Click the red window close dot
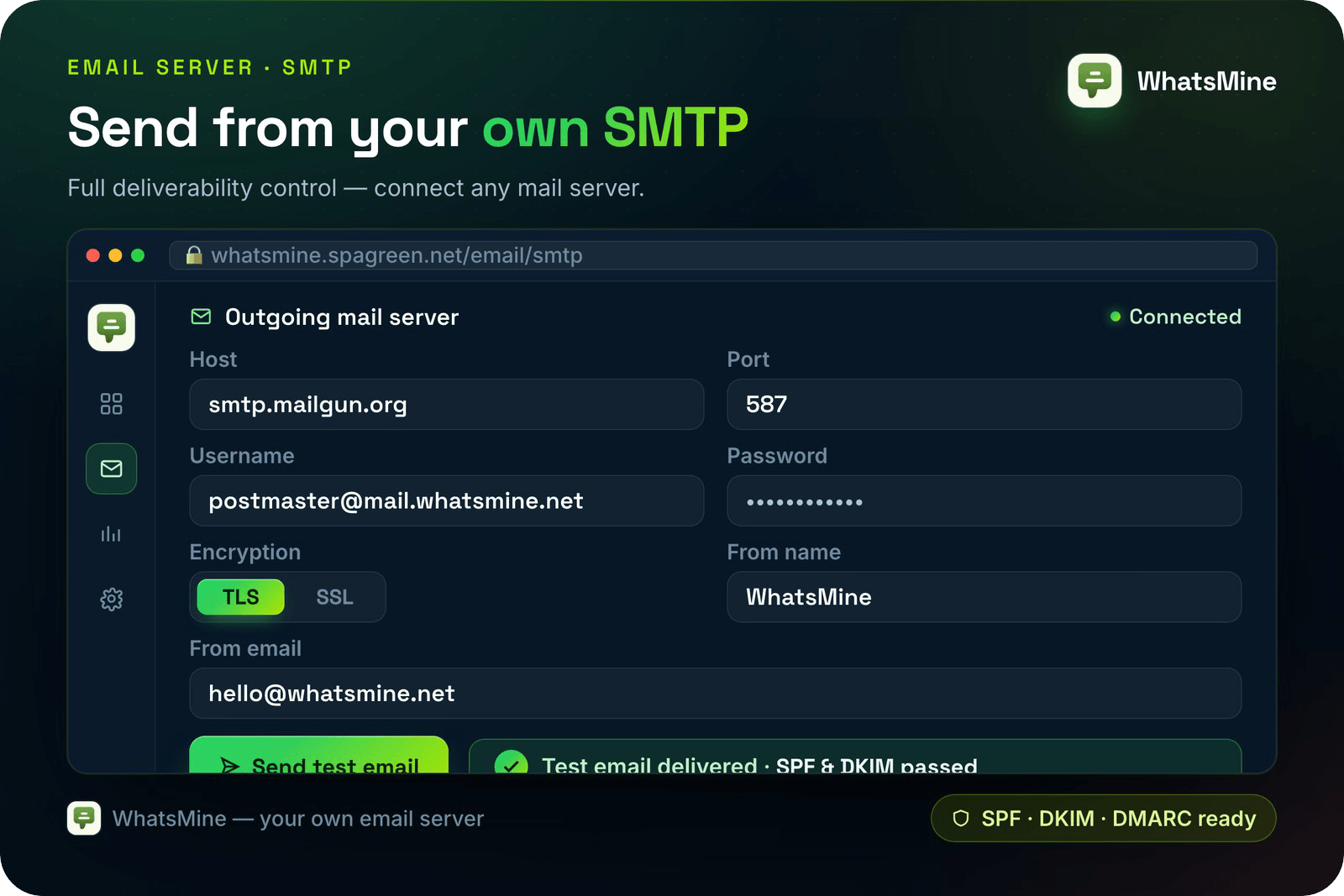 click(93, 255)
